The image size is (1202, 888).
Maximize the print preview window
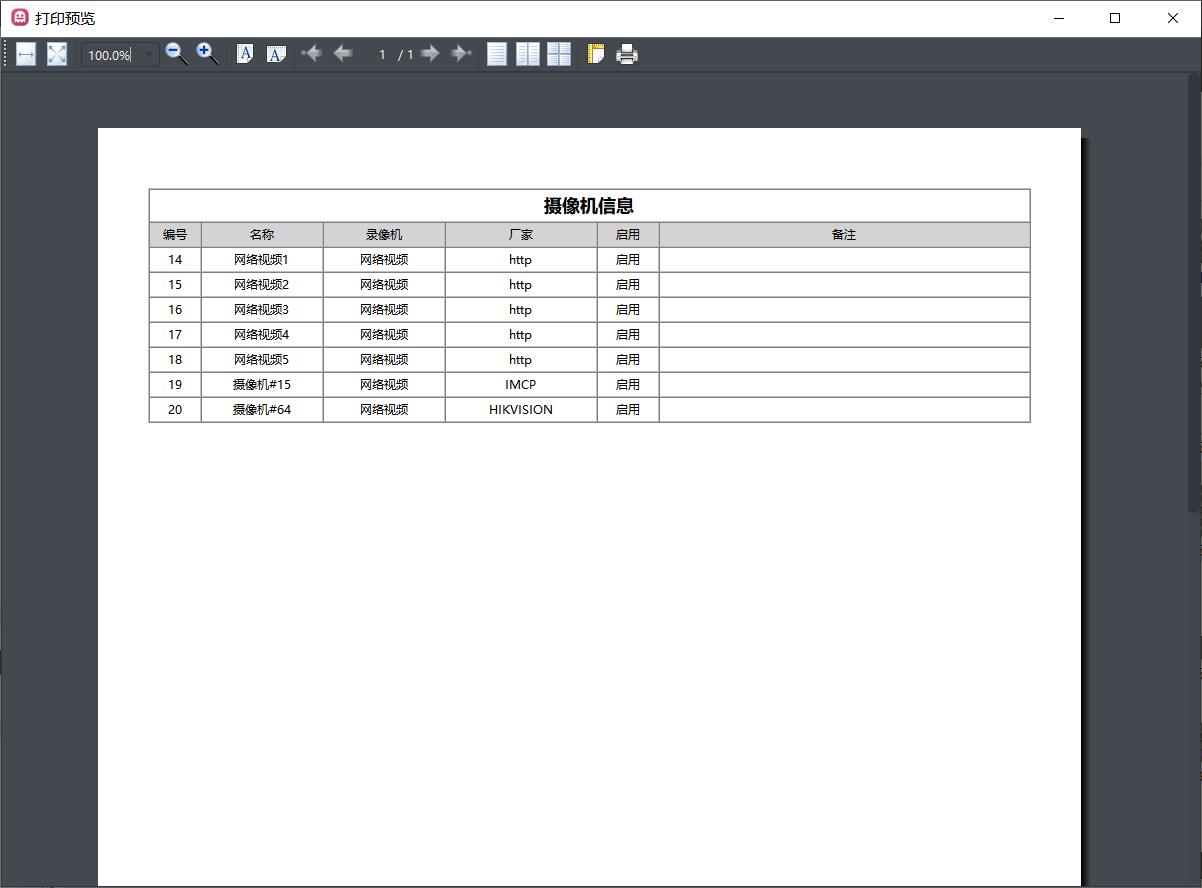(x=1115, y=18)
